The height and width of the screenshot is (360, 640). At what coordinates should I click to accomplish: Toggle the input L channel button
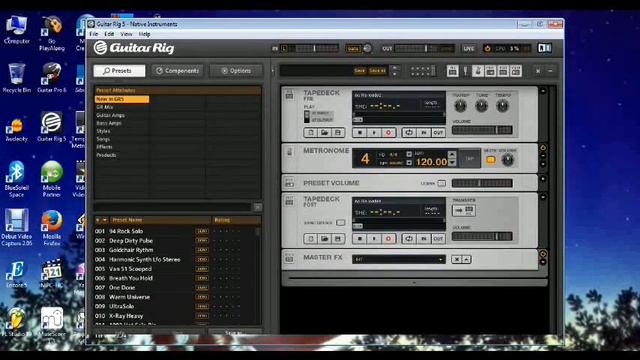pos(284,49)
